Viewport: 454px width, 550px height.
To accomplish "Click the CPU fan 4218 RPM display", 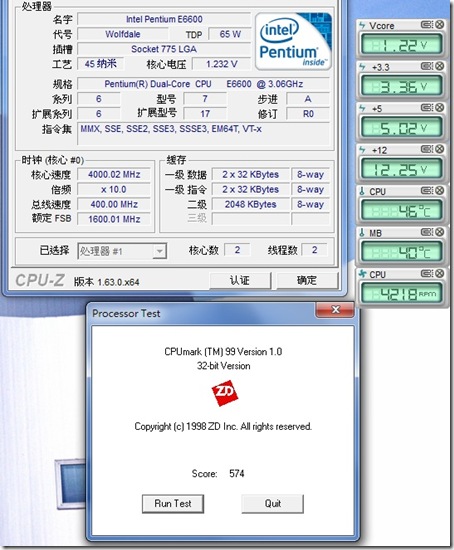I will coord(401,293).
